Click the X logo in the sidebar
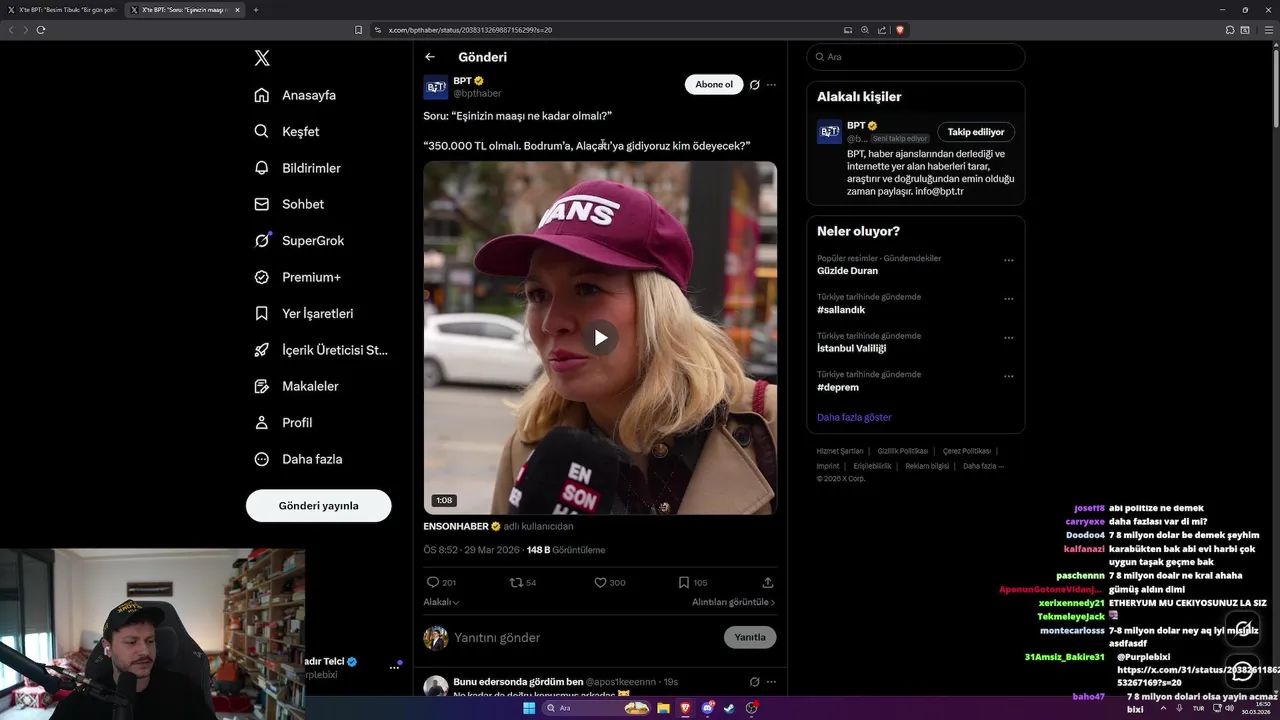Viewport: 1280px width, 720px height. tap(262, 58)
